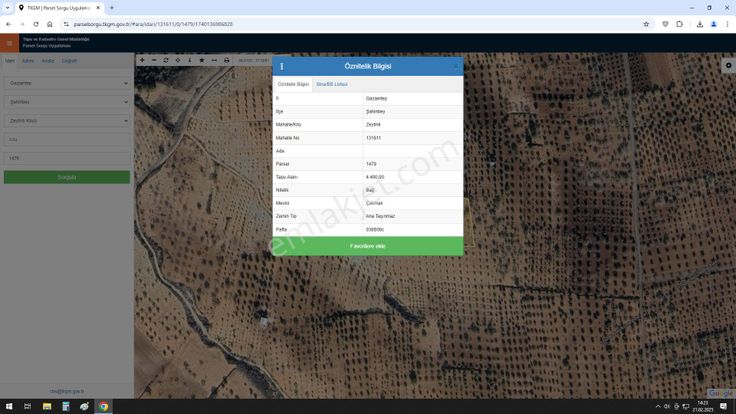This screenshot has width=736, height=414.
Task: Open a new browser tab
Action: (x=112, y=8)
